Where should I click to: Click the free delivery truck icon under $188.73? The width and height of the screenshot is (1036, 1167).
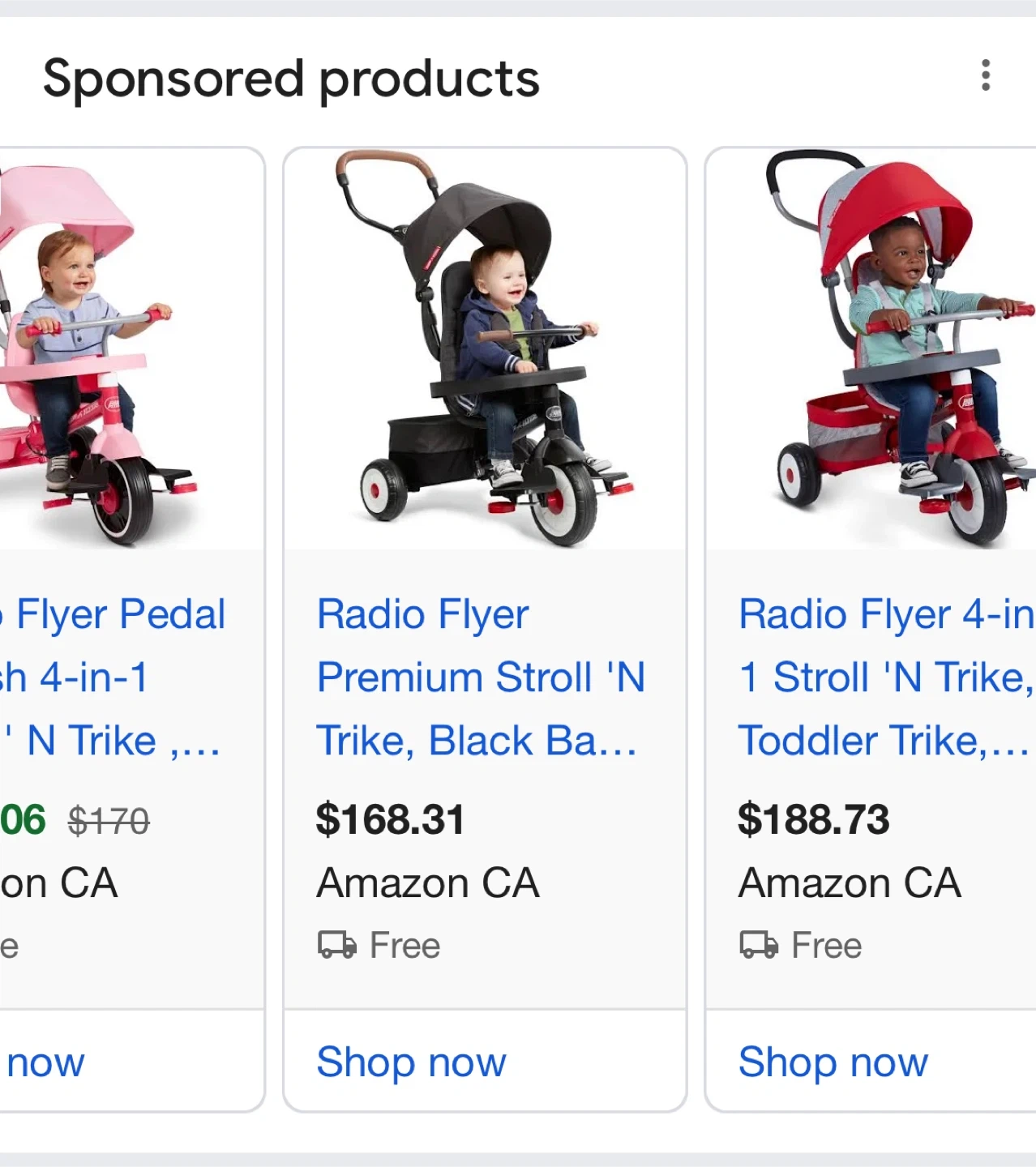point(759,945)
